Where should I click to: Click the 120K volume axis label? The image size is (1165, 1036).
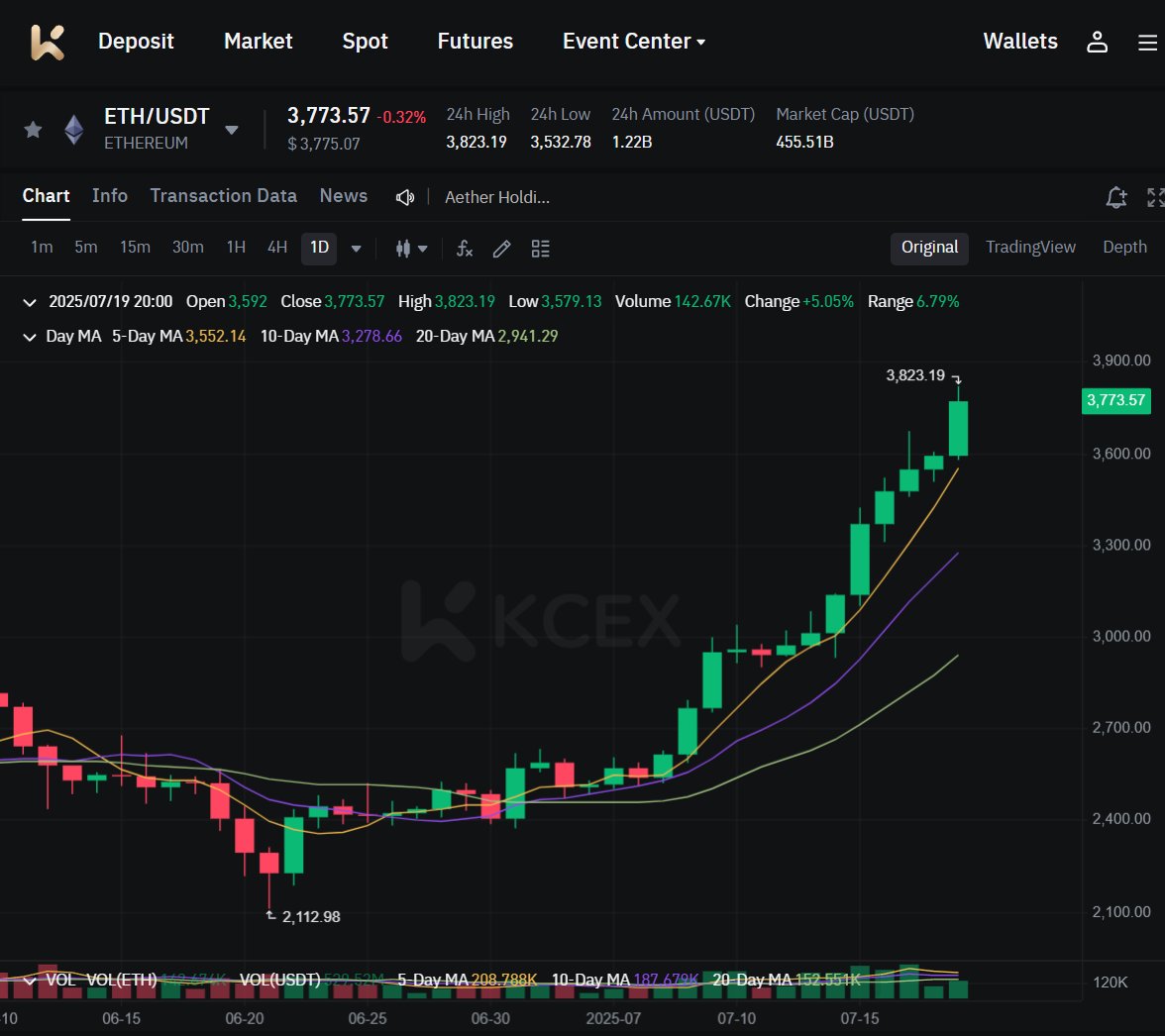[1110, 983]
